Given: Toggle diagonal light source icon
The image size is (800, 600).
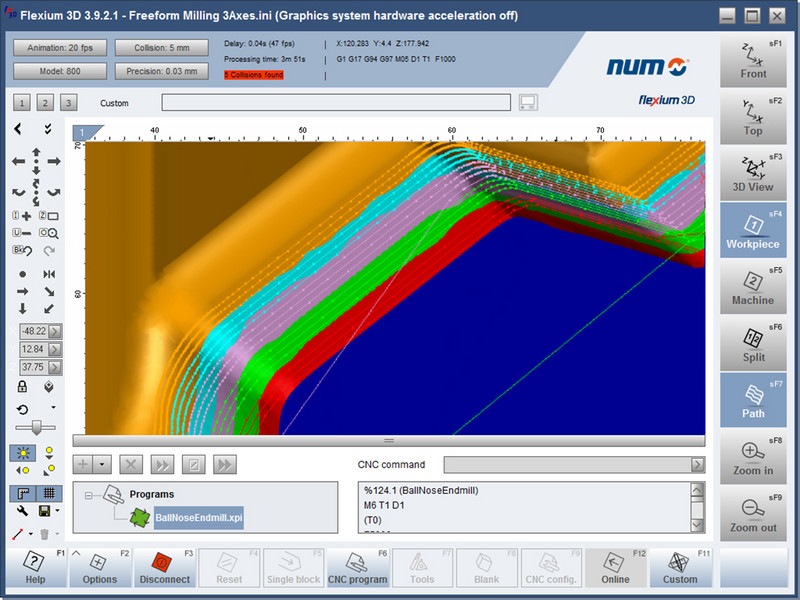Looking at the screenshot, I should point(49,469).
